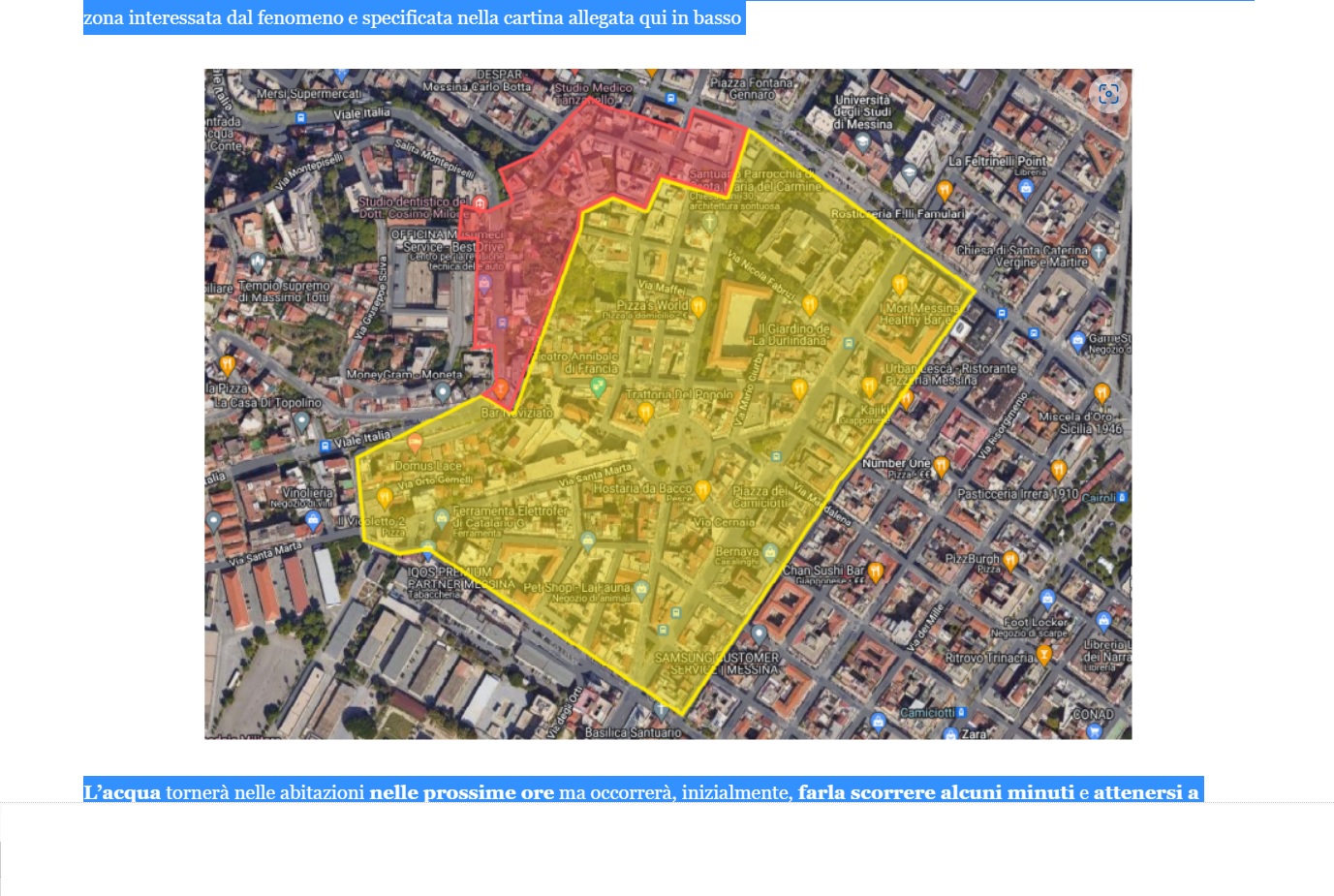This screenshot has height=896, width=1334.
Task: Click the MoneyGram Moneta grey pin
Action: coord(443,392)
